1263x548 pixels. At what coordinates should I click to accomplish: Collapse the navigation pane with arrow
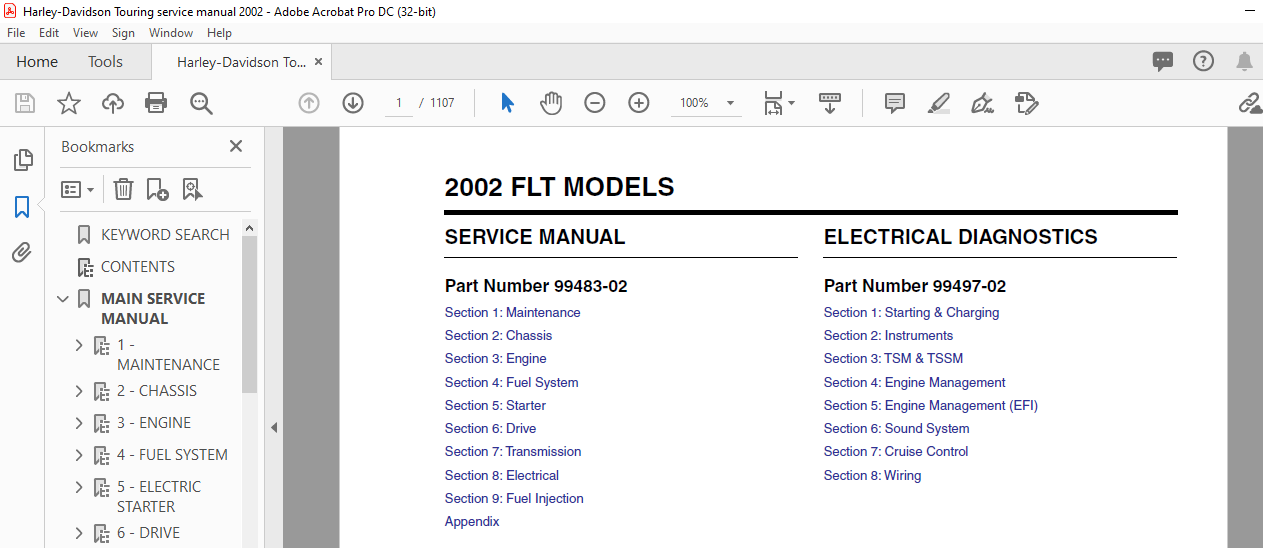[273, 427]
